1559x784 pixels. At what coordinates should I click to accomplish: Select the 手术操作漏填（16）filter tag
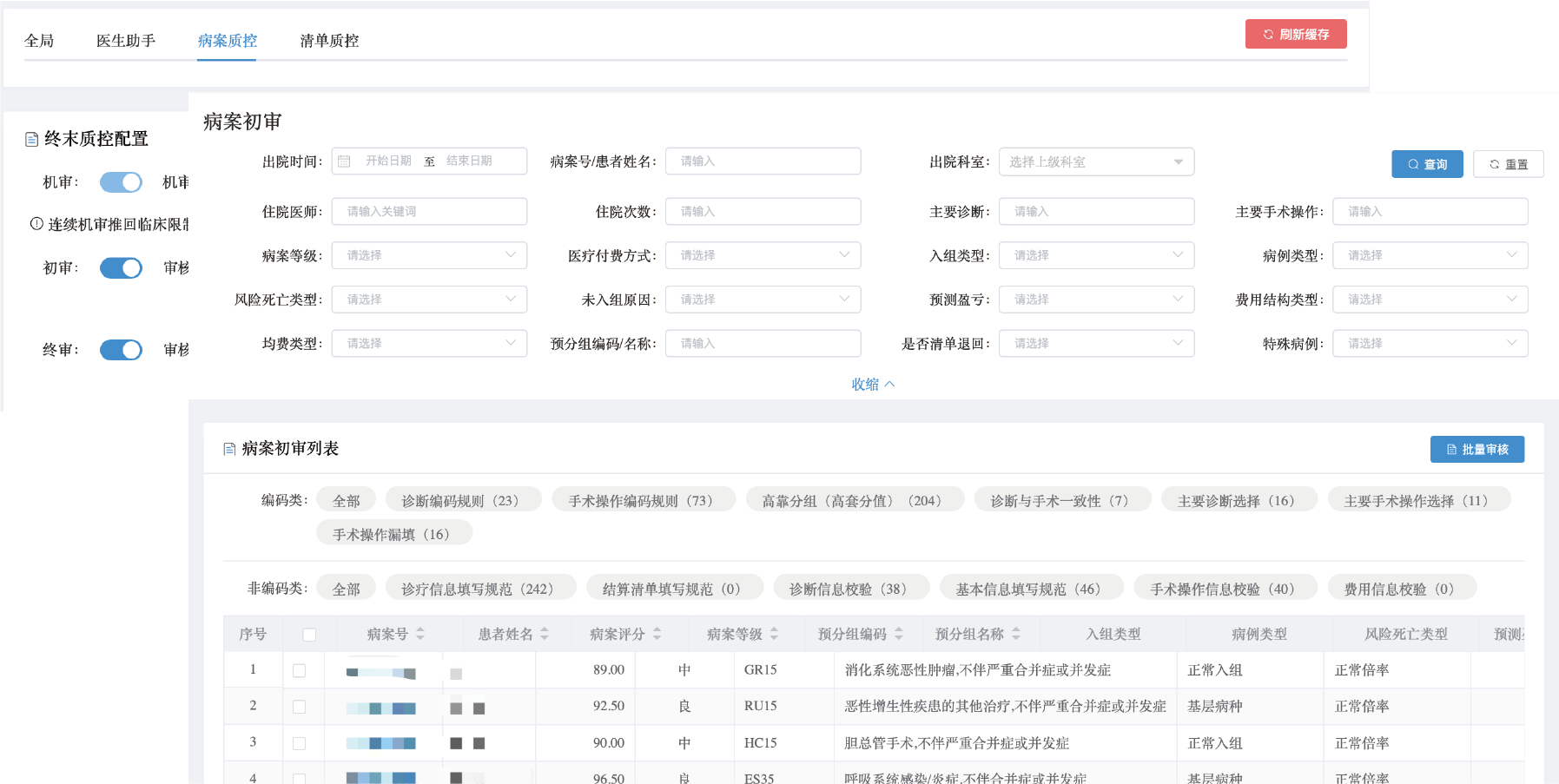coord(394,534)
